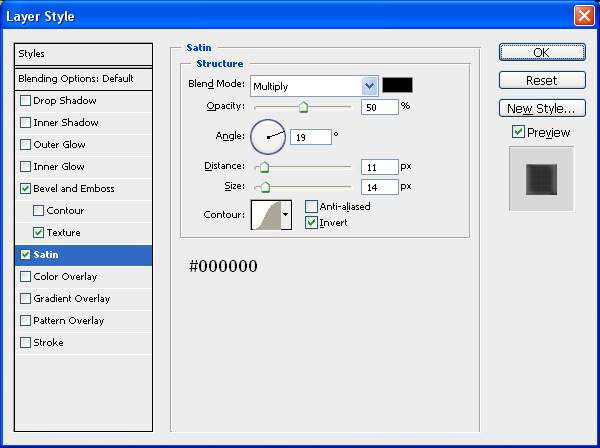Focus the Size value field
This screenshot has width=600, height=448.
(380, 187)
